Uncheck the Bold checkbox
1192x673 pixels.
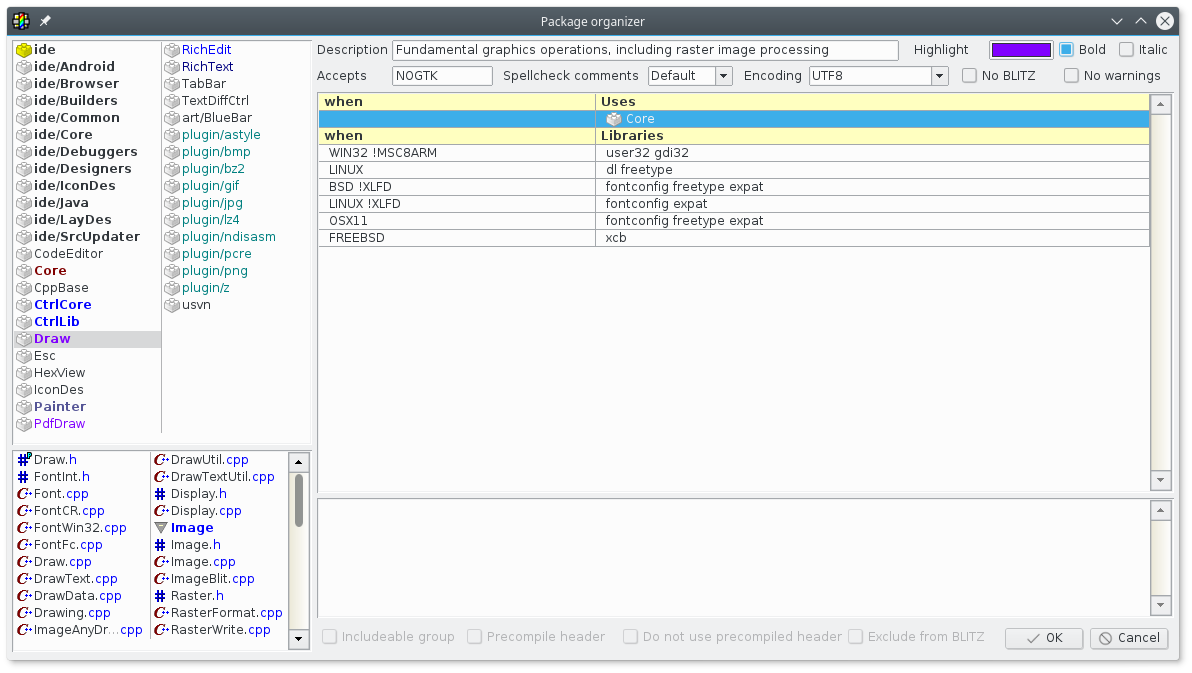[x=1067, y=50]
